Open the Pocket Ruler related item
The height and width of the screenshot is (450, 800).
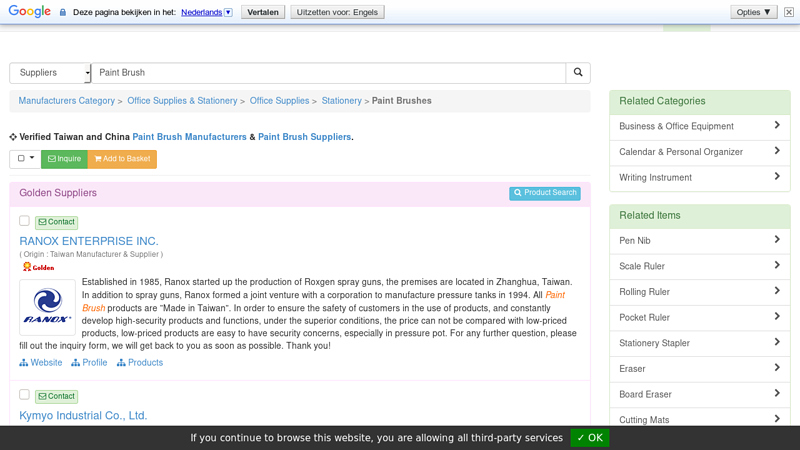click(x=699, y=317)
